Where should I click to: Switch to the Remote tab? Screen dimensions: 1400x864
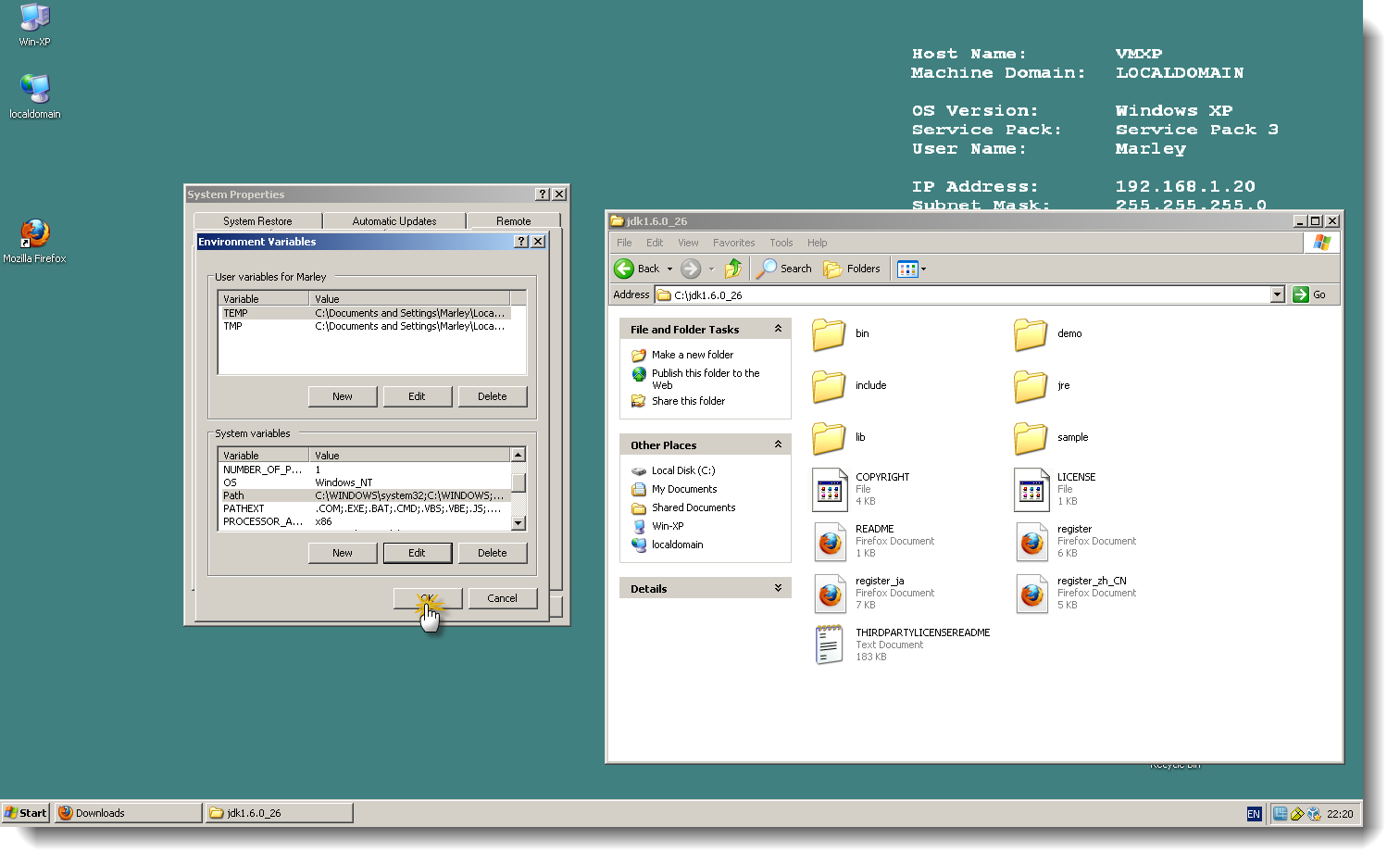515,220
